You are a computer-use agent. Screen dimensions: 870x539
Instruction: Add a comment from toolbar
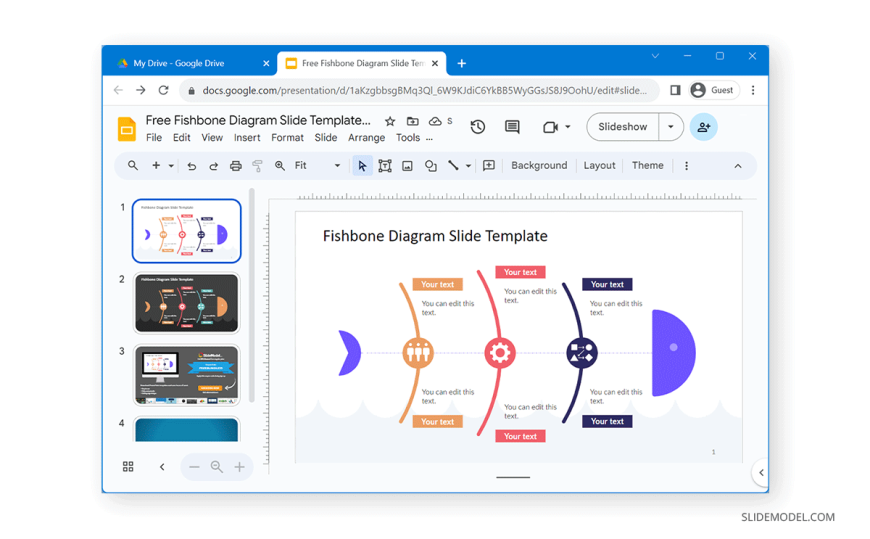point(489,165)
